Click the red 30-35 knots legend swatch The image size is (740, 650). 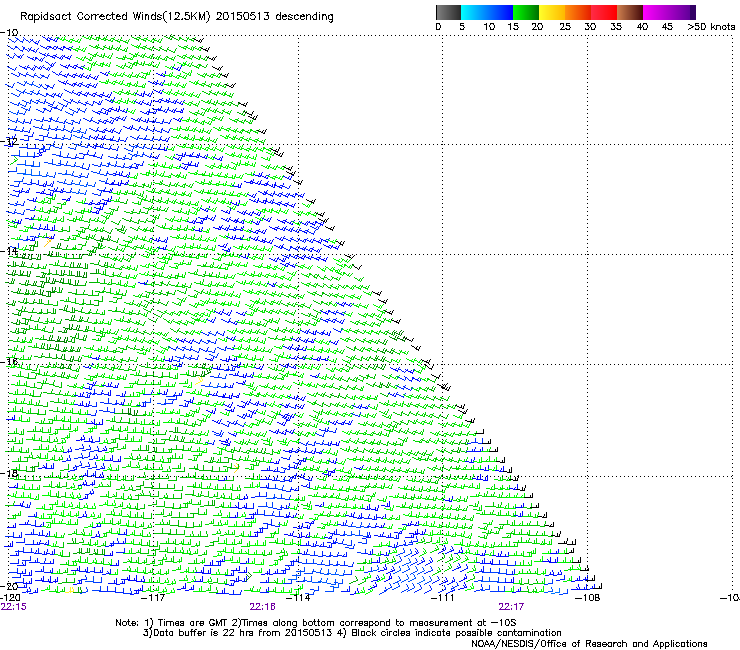click(x=604, y=12)
